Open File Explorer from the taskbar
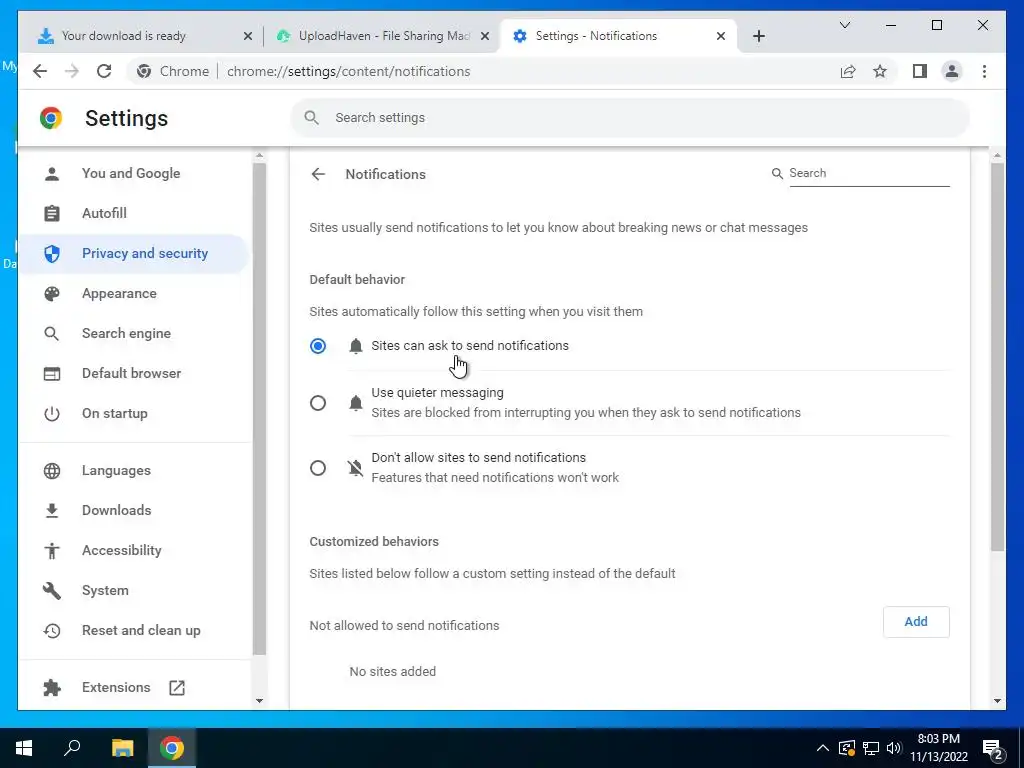The image size is (1024, 768). click(122, 748)
